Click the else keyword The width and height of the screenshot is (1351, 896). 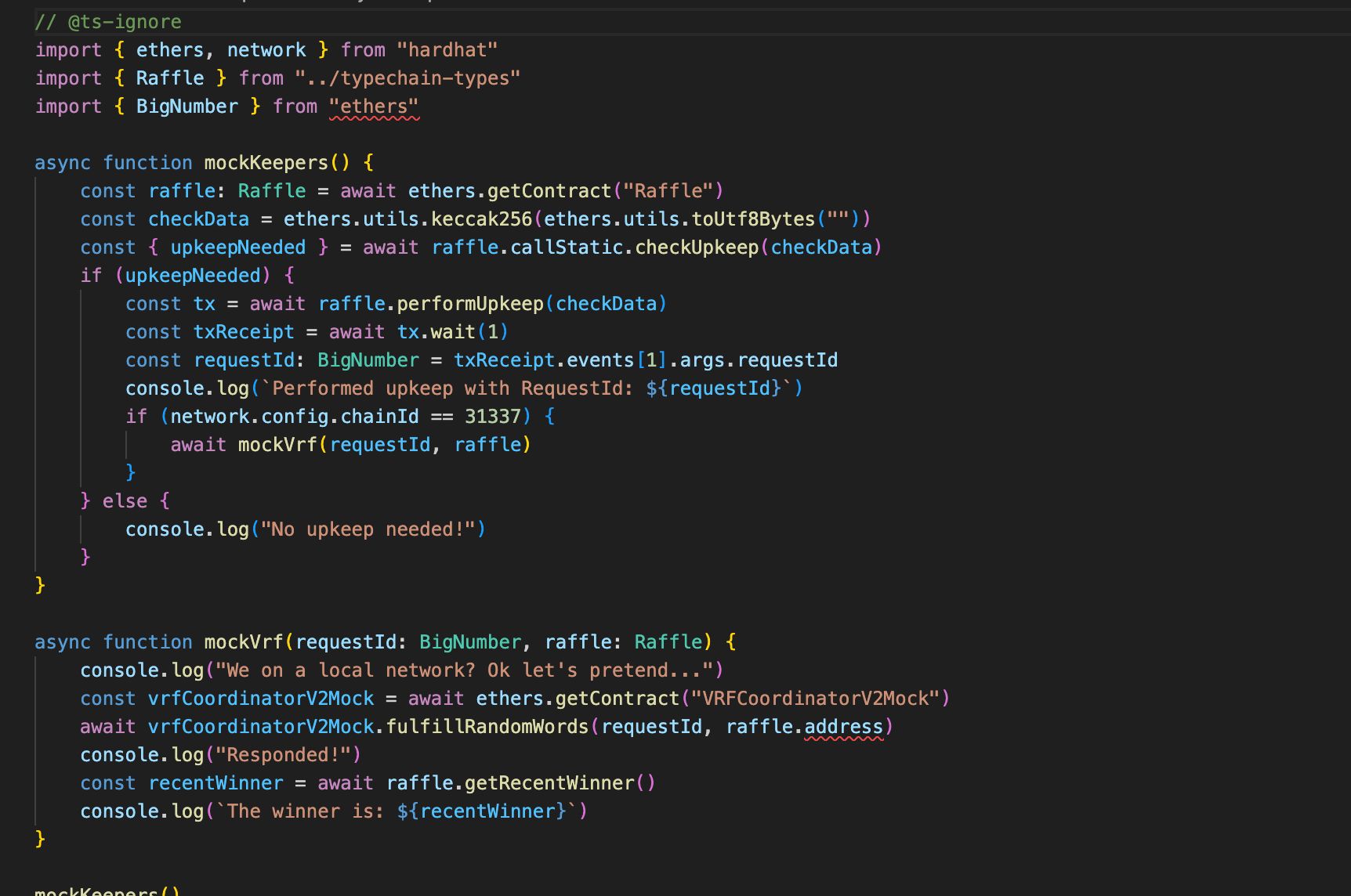pyautogui.click(x=125, y=501)
